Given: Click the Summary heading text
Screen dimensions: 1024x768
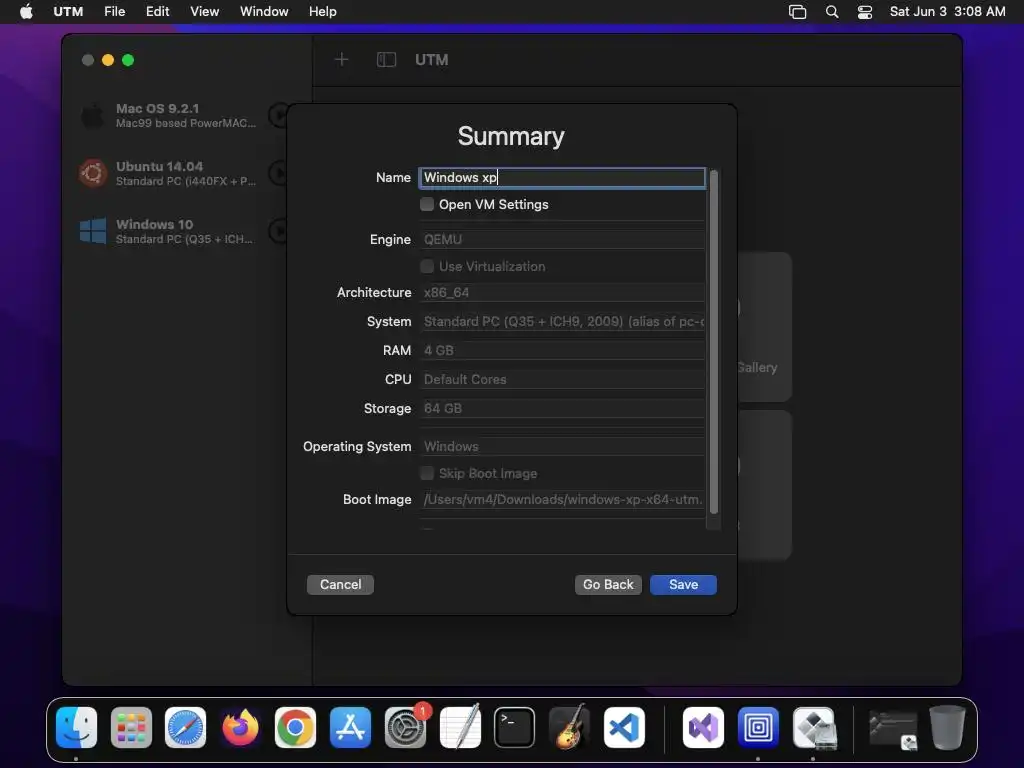Looking at the screenshot, I should [511, 136].
